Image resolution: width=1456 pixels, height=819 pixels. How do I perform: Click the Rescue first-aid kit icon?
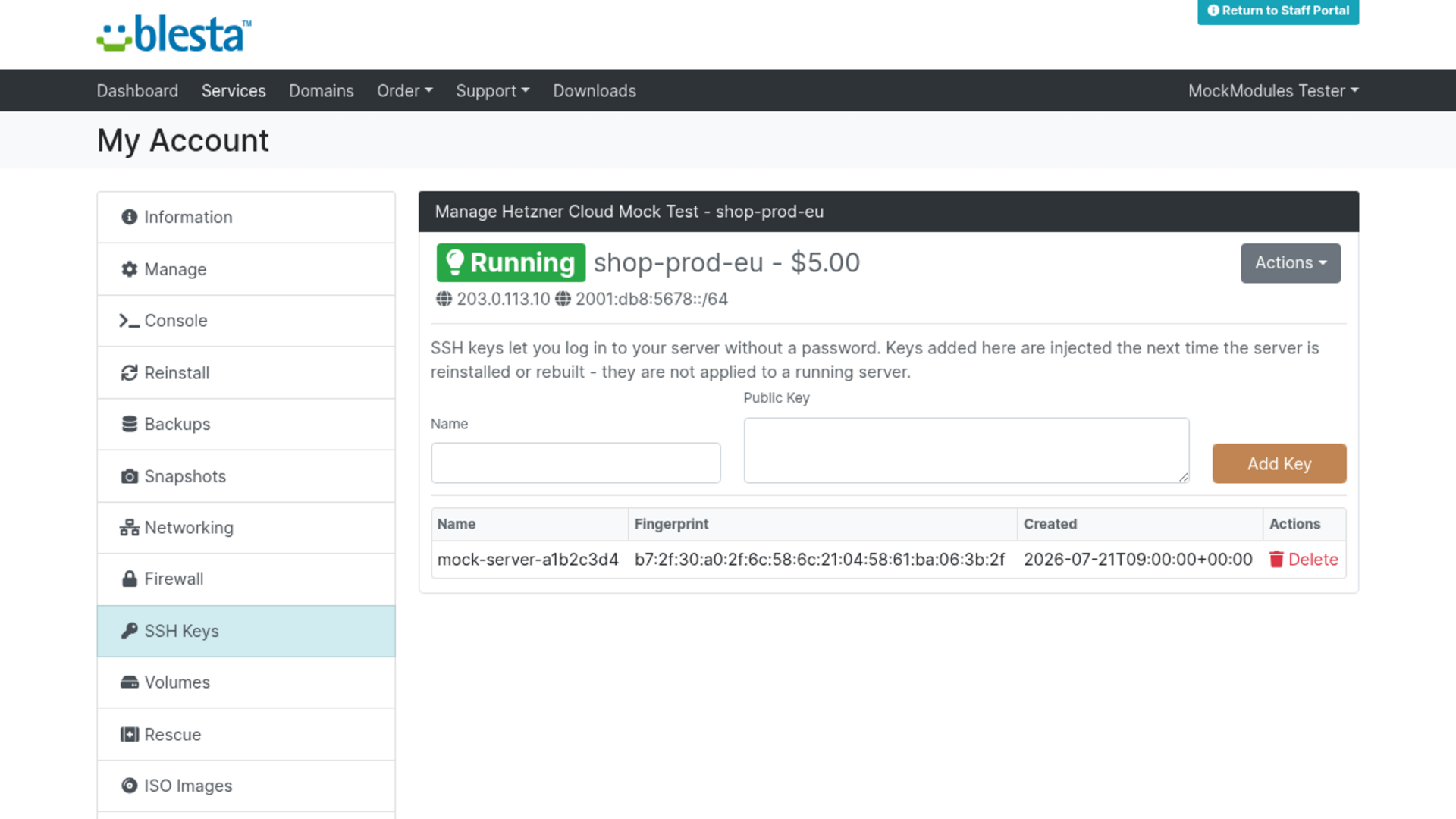[130, 734]
